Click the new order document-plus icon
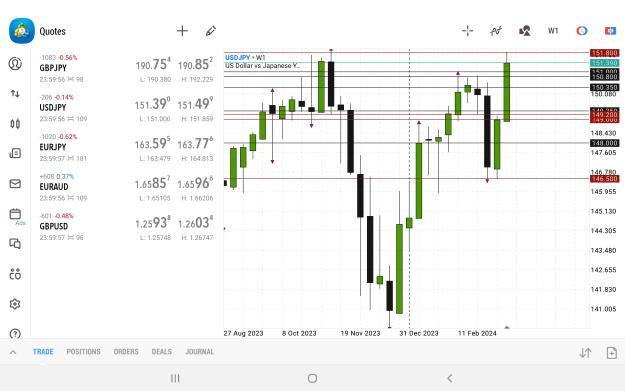Viewport: 625px width, 391px height. [x=611, y=353]
